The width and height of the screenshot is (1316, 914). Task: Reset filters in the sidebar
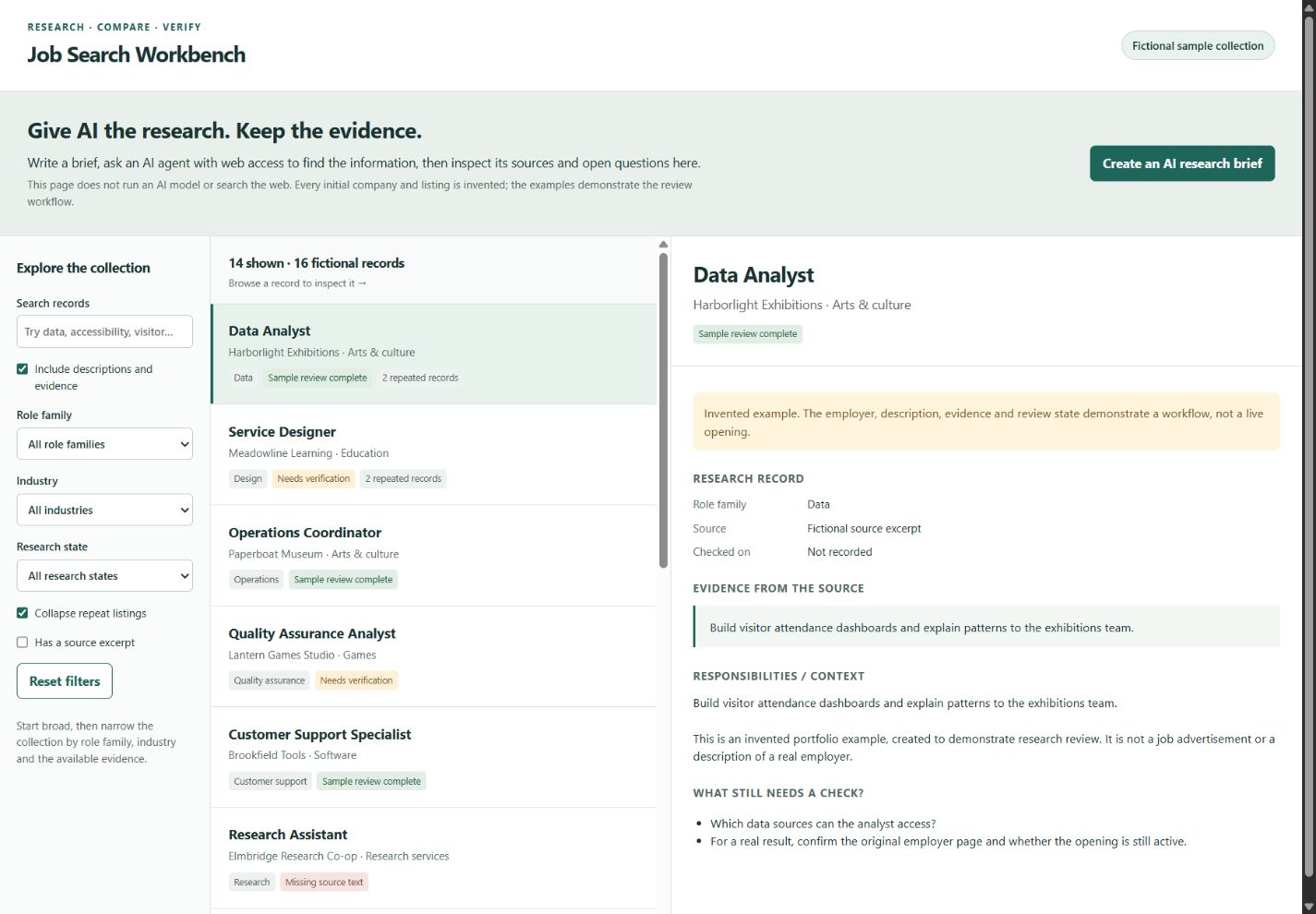(65, 681)
